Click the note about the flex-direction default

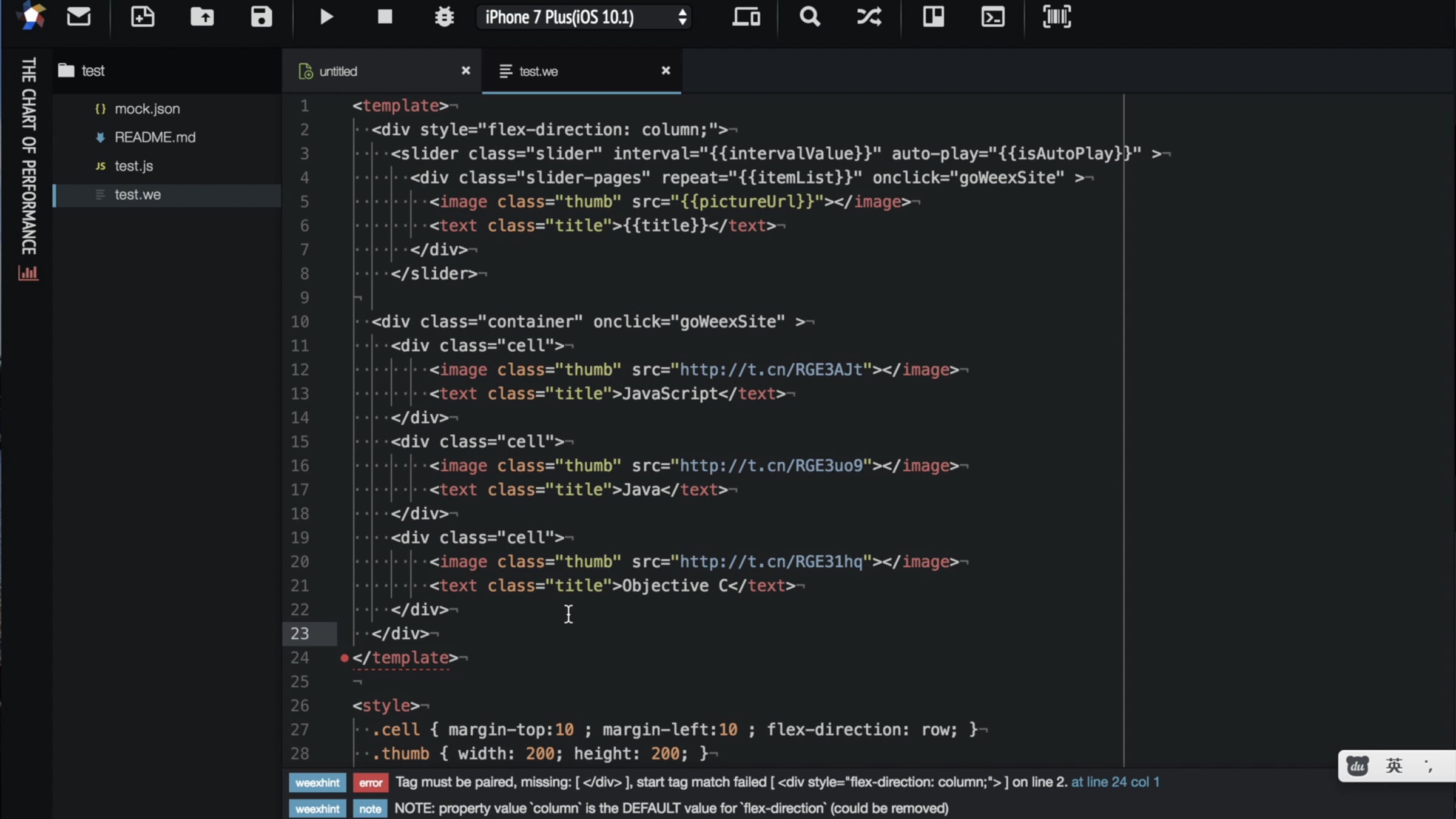(x=672, y=809)
